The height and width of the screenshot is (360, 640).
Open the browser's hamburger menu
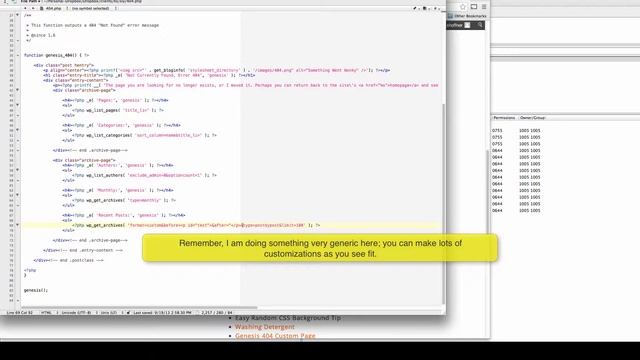[x=484, y=7]
